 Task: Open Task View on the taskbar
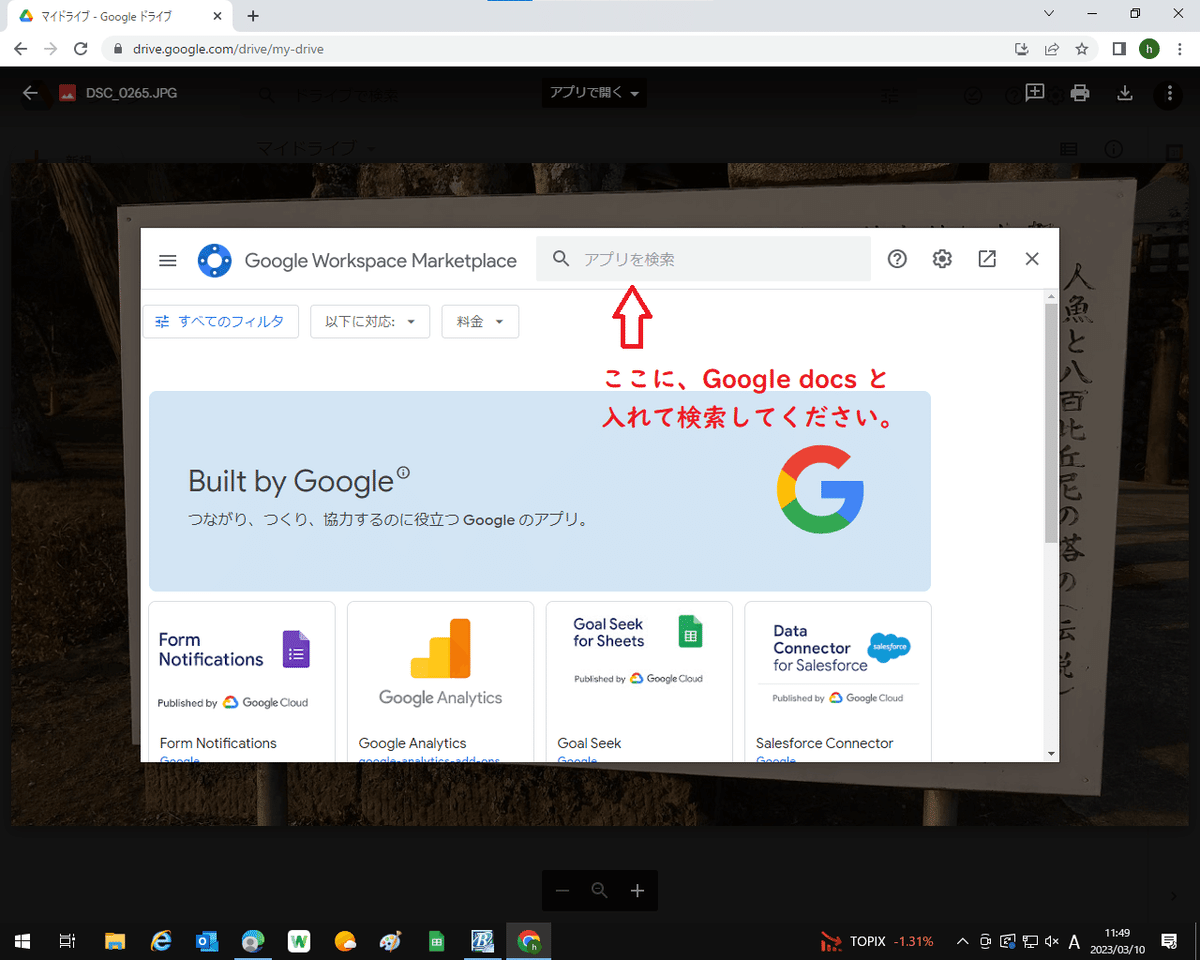pyautogui.click(x=67, y=941)
